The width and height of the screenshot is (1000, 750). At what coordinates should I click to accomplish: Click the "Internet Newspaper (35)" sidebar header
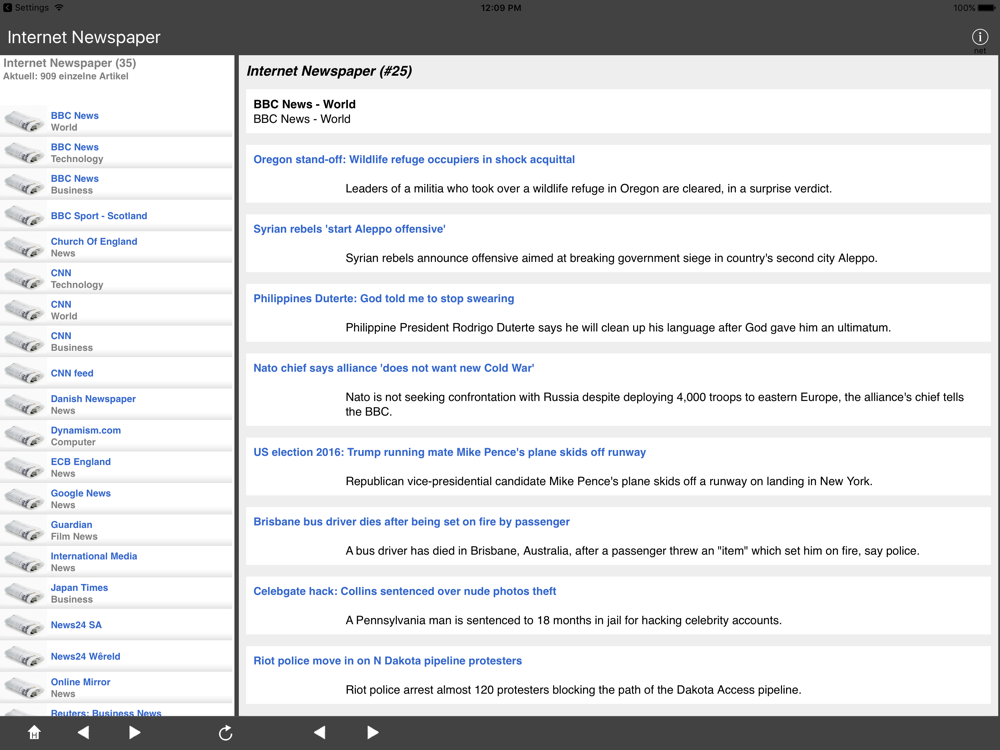[70, 62]
